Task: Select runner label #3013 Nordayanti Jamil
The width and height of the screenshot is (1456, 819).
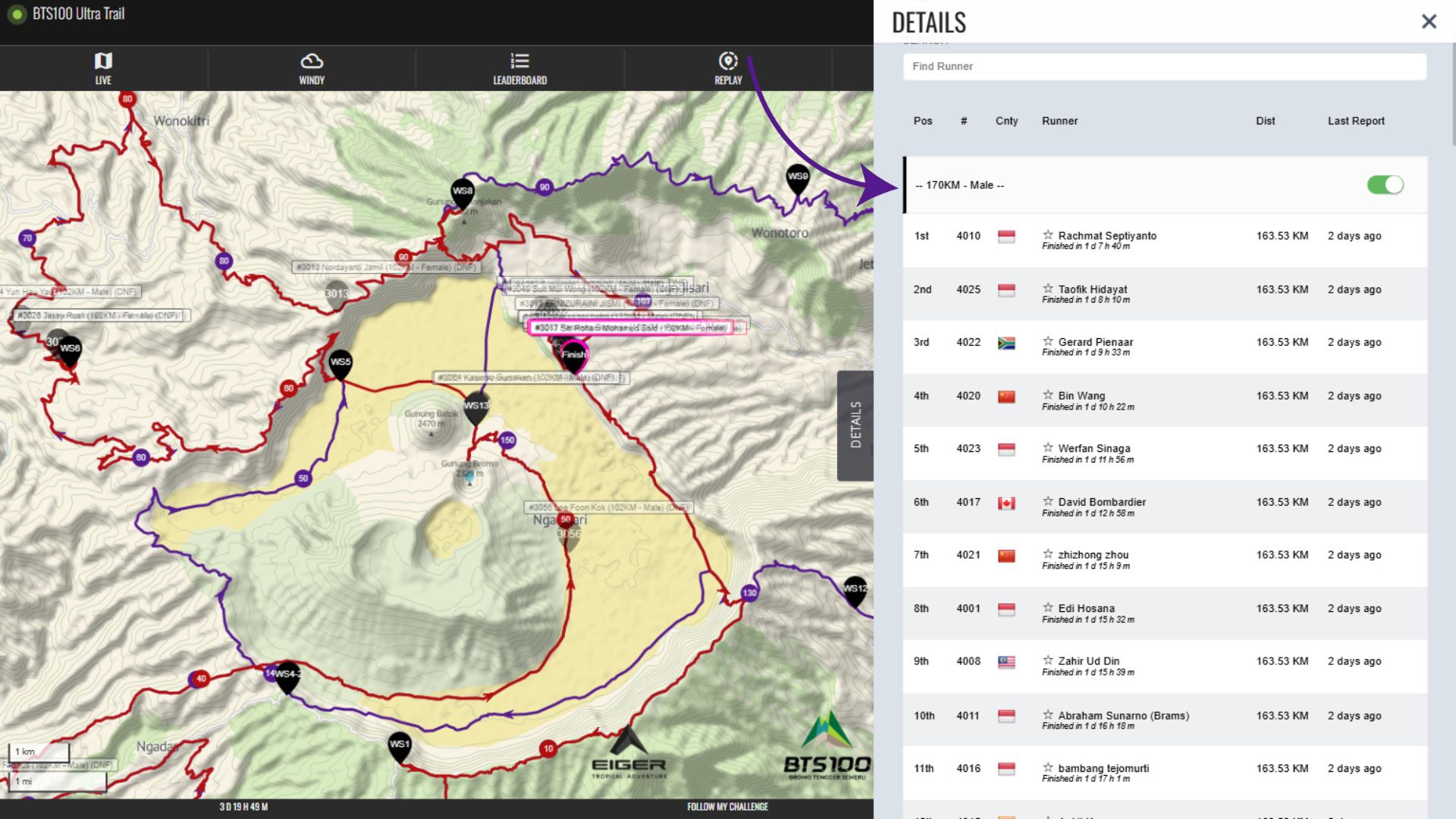Action: point(388,267)
